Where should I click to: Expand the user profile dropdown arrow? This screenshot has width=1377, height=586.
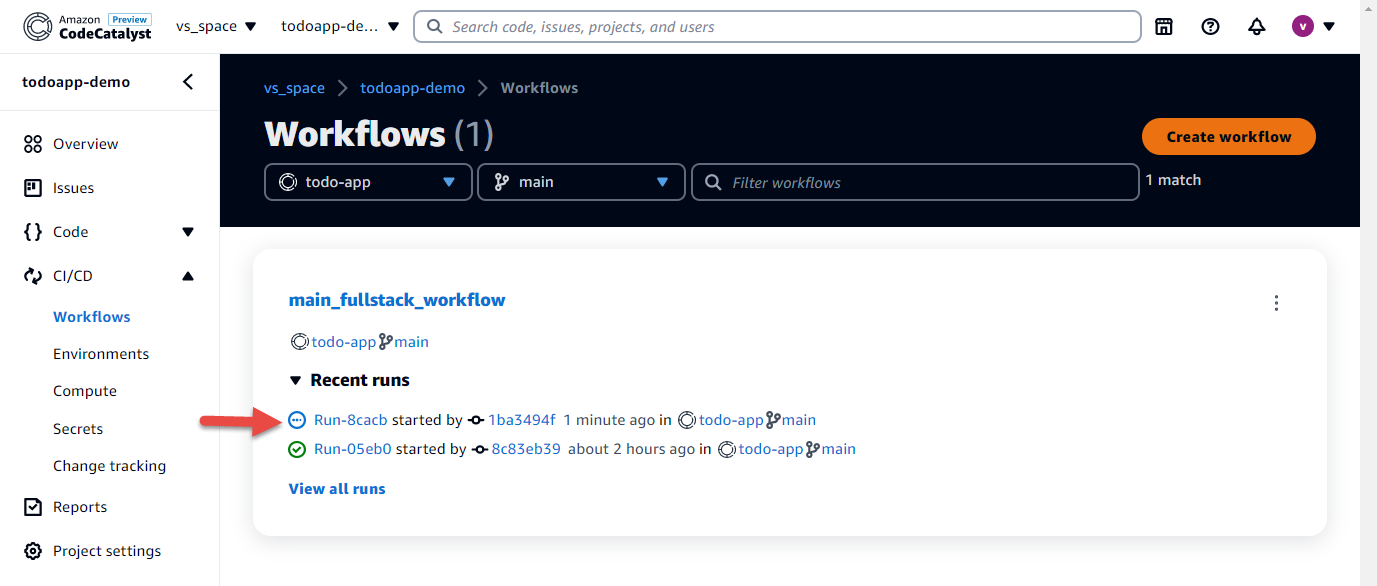(1329, 27)
